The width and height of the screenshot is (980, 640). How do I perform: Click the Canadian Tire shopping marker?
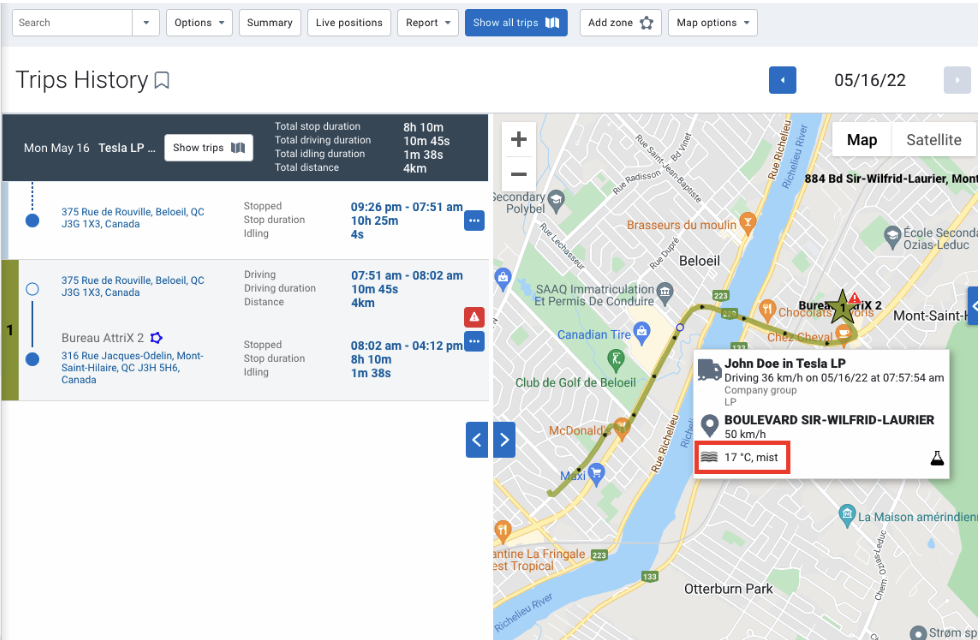click(642, 332)
